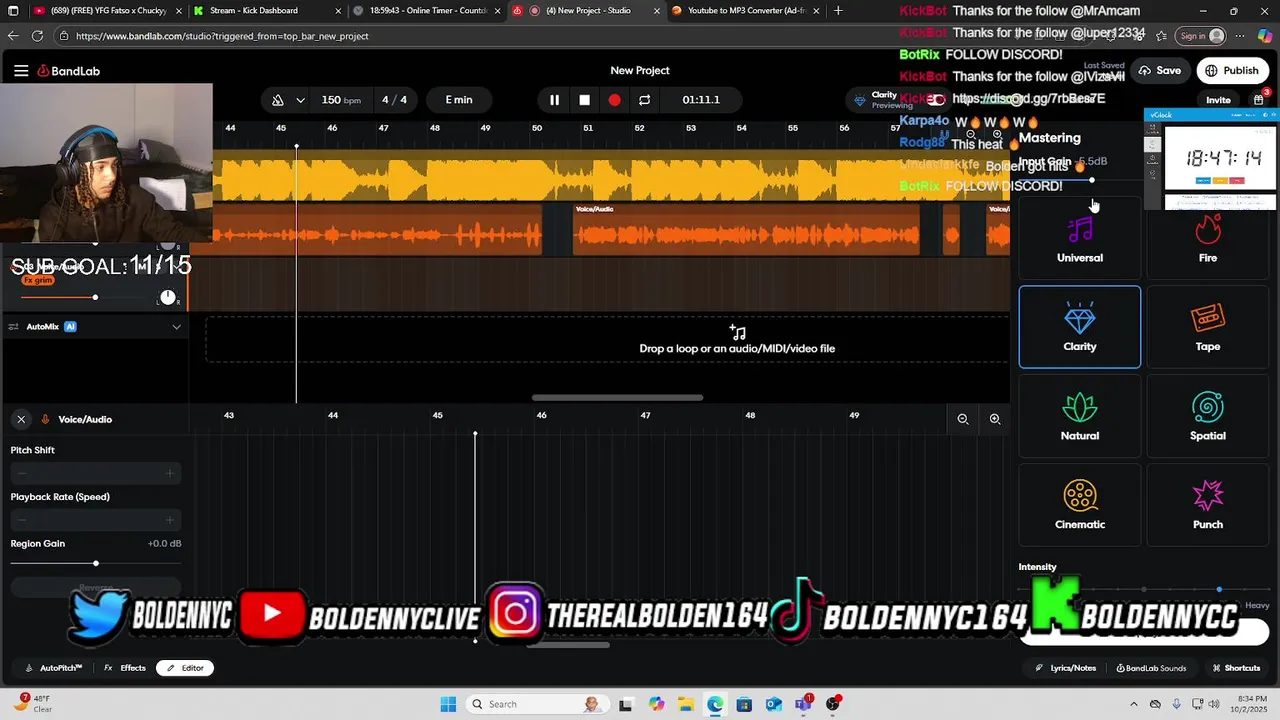Select the Tape mastering preset
Image resolution: width=1280 pixels, height=720 pixels.
[x=1208, y=327]
